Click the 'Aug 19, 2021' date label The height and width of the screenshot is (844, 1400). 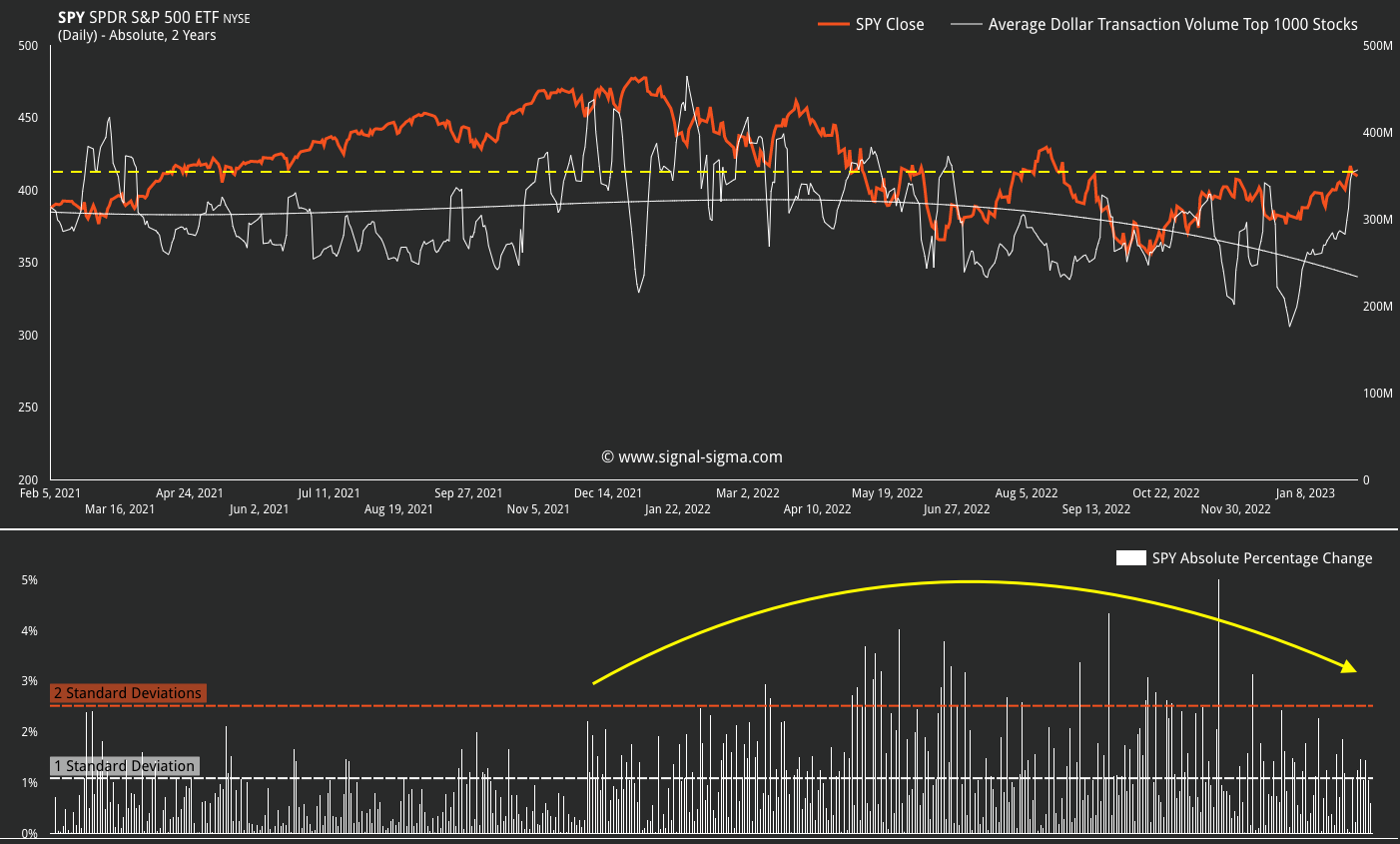(x=398, y=509)
